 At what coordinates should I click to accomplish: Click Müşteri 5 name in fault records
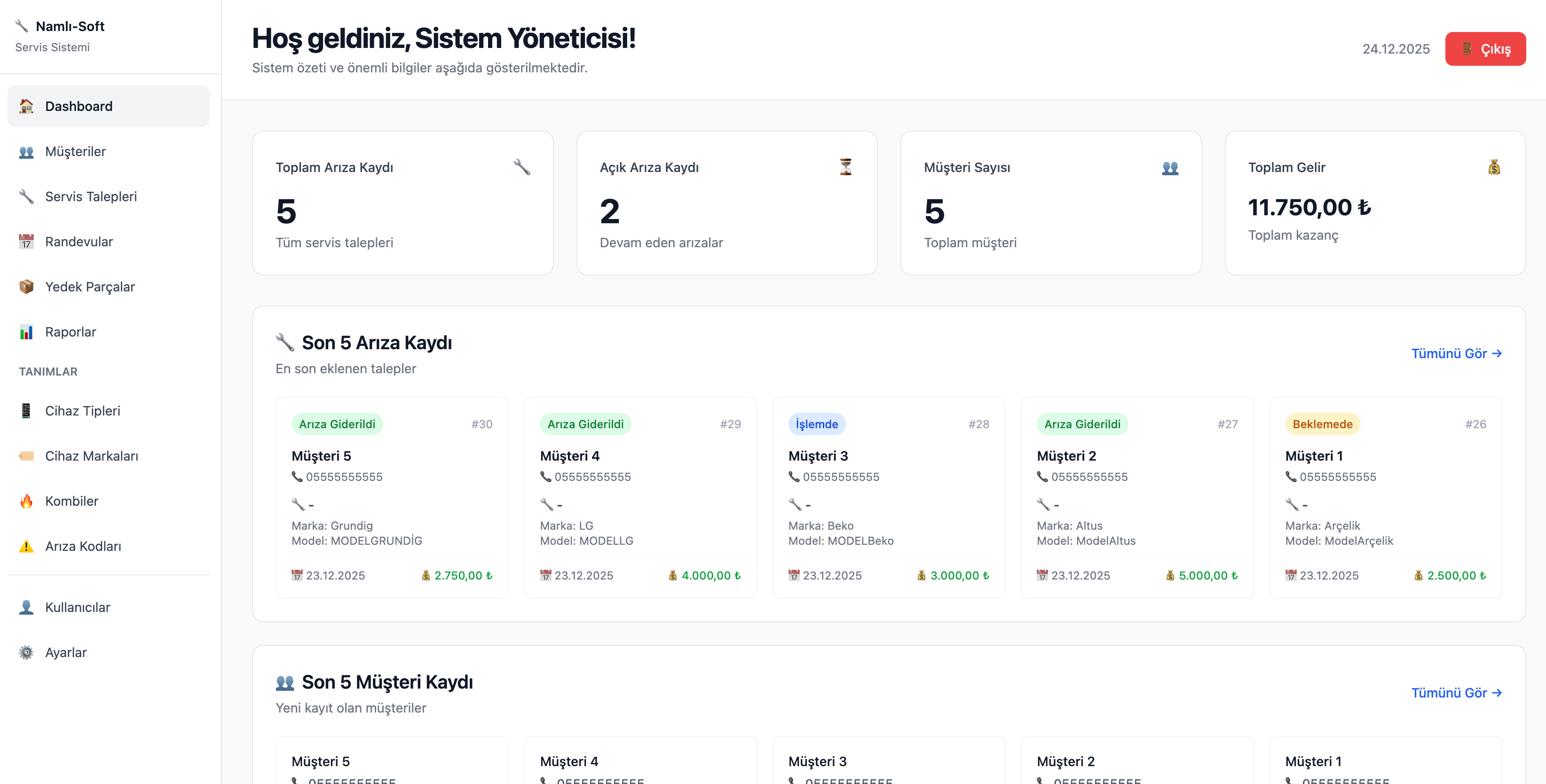(322, 456)
